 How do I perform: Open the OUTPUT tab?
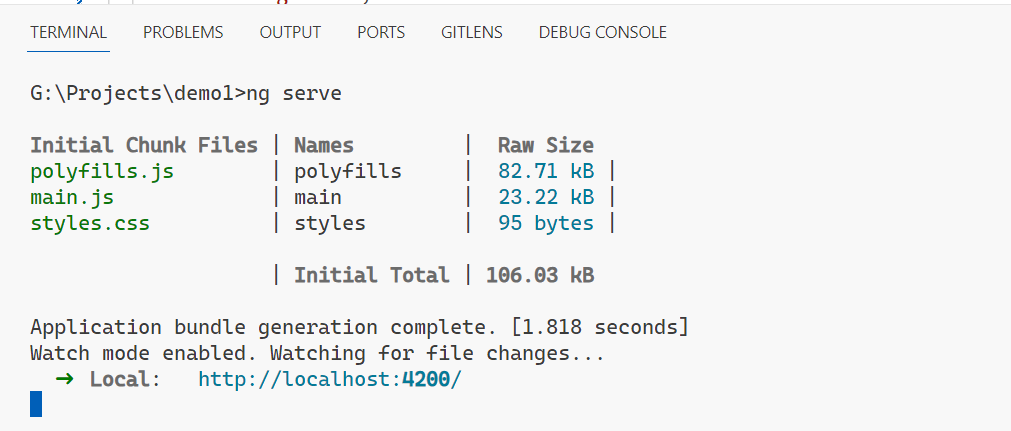coord(290,32)
